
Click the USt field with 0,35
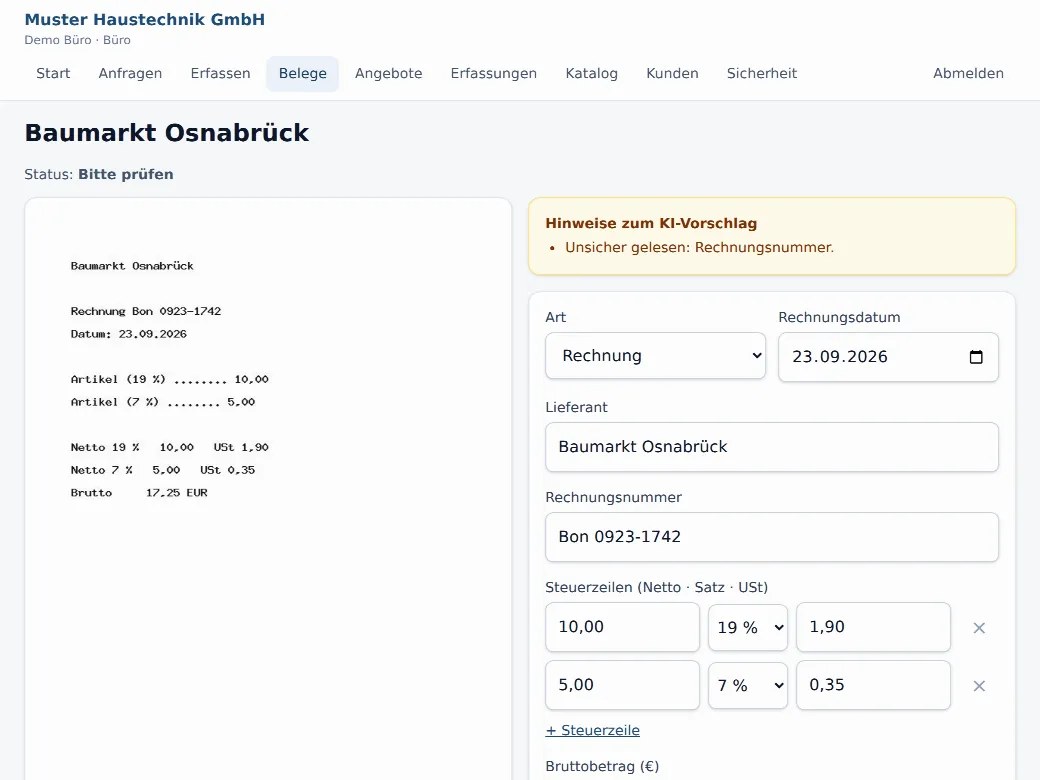tap(873, 686)
